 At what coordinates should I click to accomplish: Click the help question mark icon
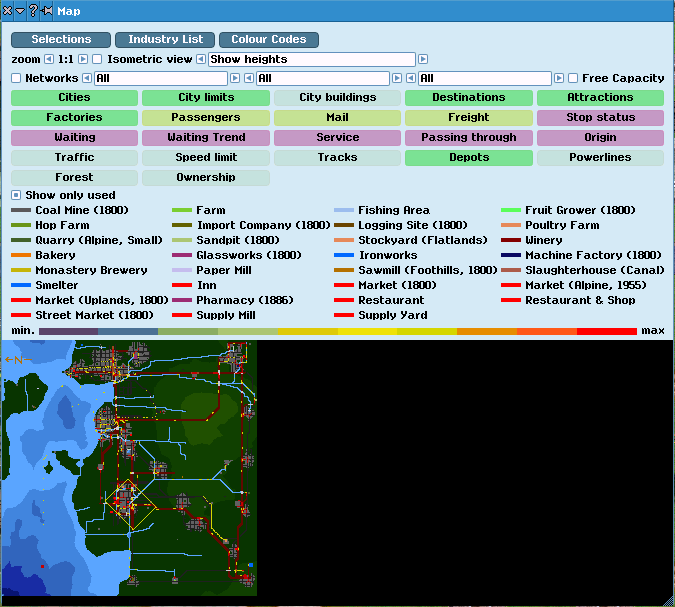click(33, 11)
